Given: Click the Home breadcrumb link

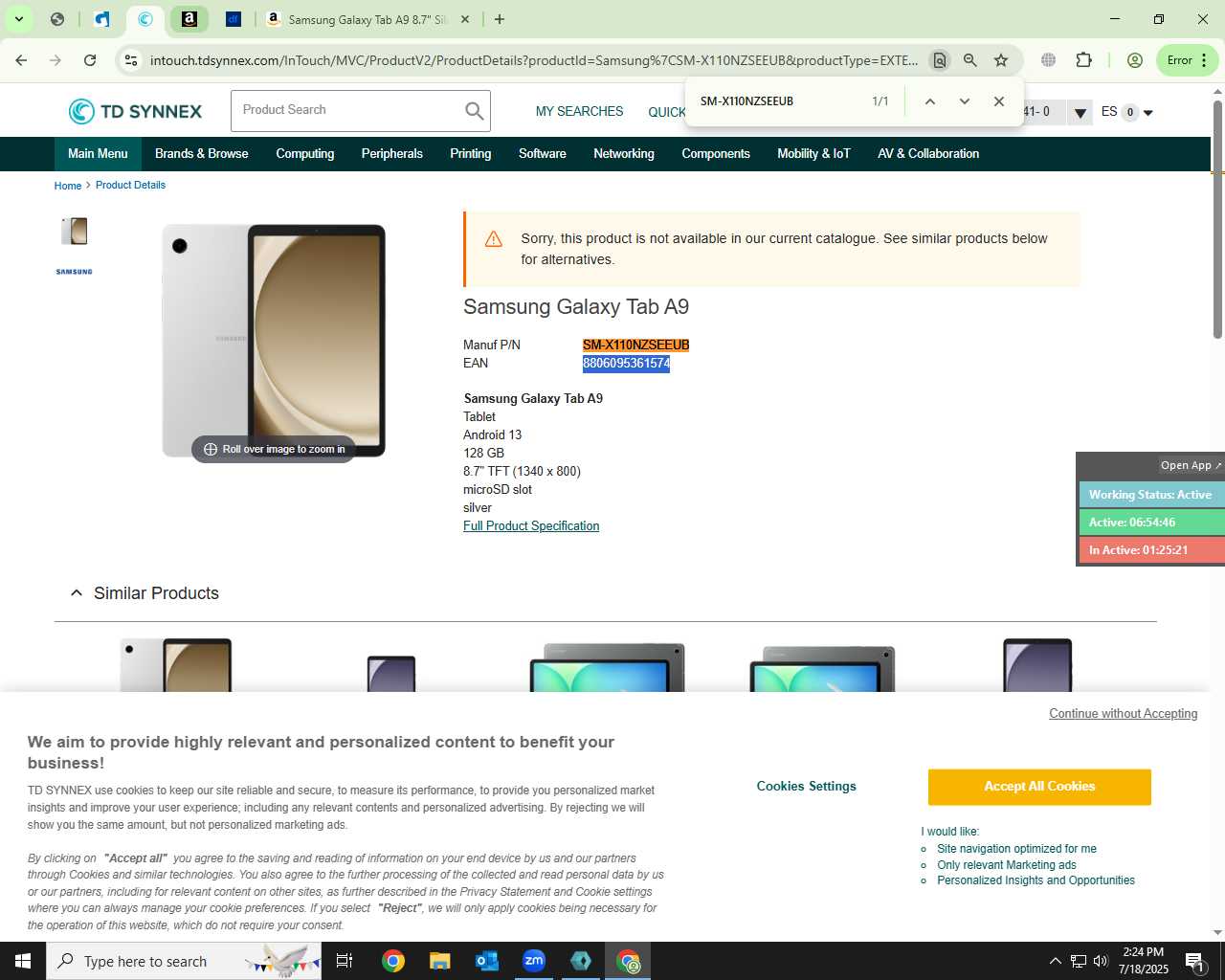Looking at the screenshot, I should click(x=68, y=186).
